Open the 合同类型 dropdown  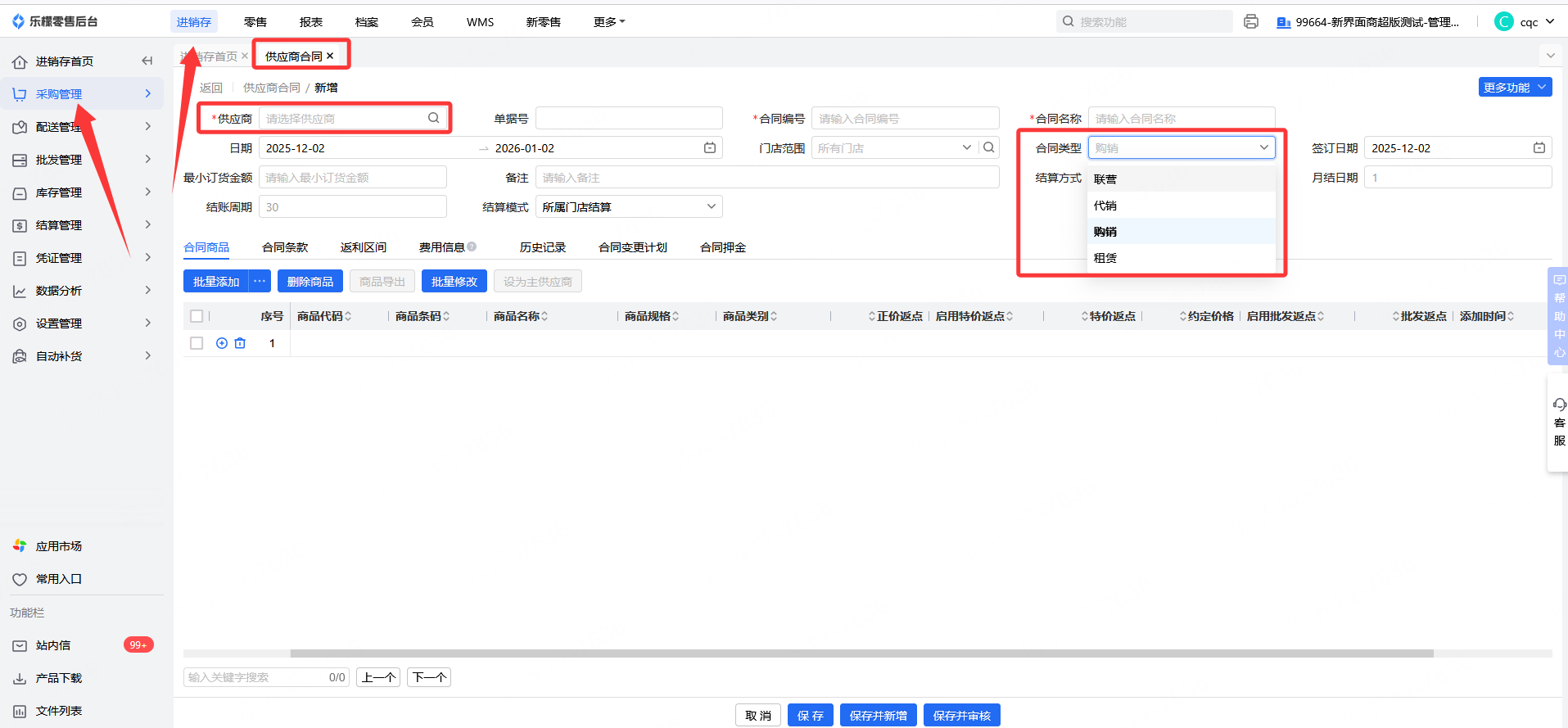[x=1182, y=148]
